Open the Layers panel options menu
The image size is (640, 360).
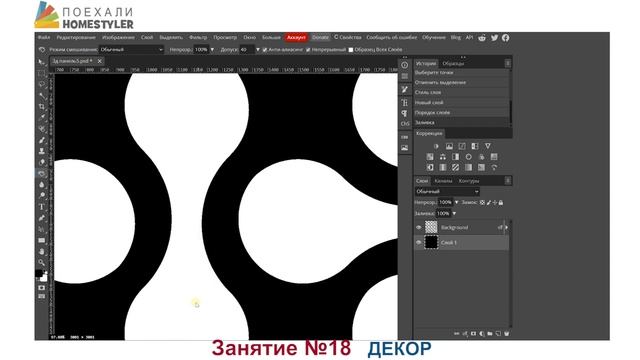507,180
